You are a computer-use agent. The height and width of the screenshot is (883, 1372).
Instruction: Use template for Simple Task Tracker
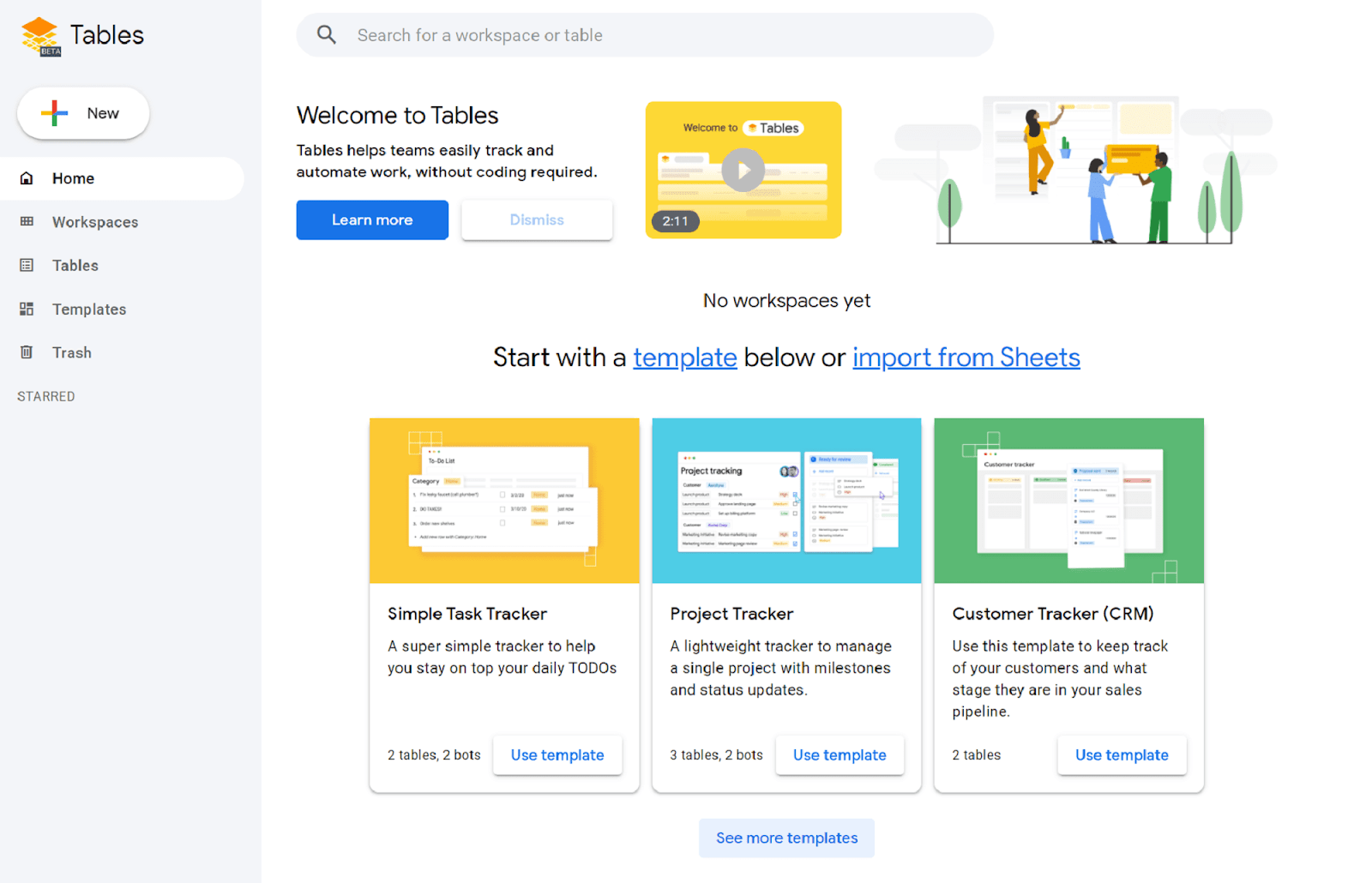557,755
